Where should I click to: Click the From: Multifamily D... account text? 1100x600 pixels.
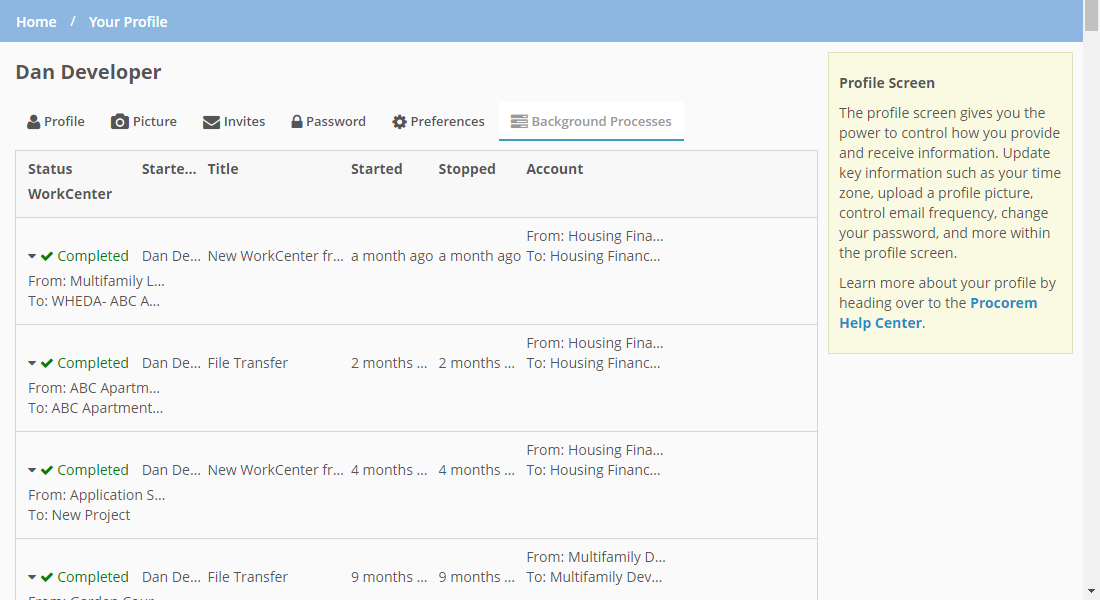tap(596, 557)
